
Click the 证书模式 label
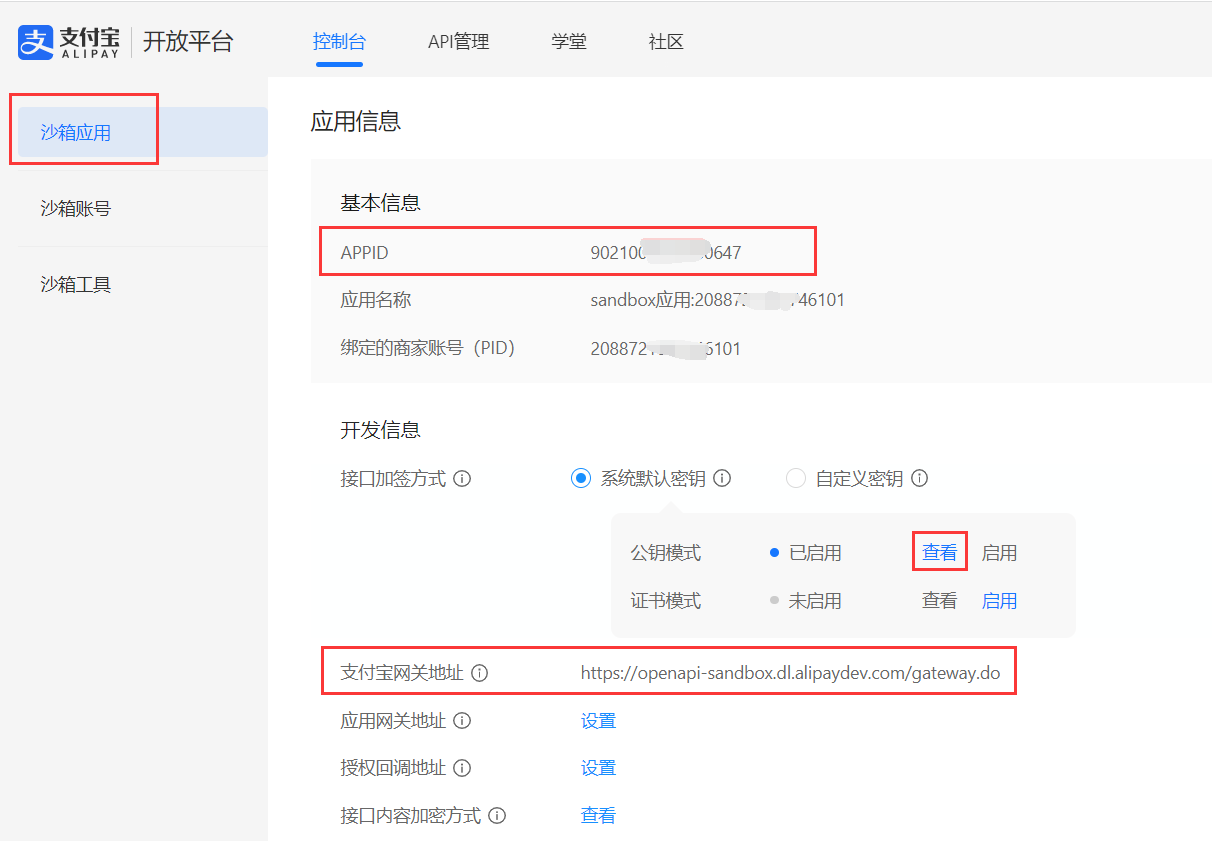point(666,601)
